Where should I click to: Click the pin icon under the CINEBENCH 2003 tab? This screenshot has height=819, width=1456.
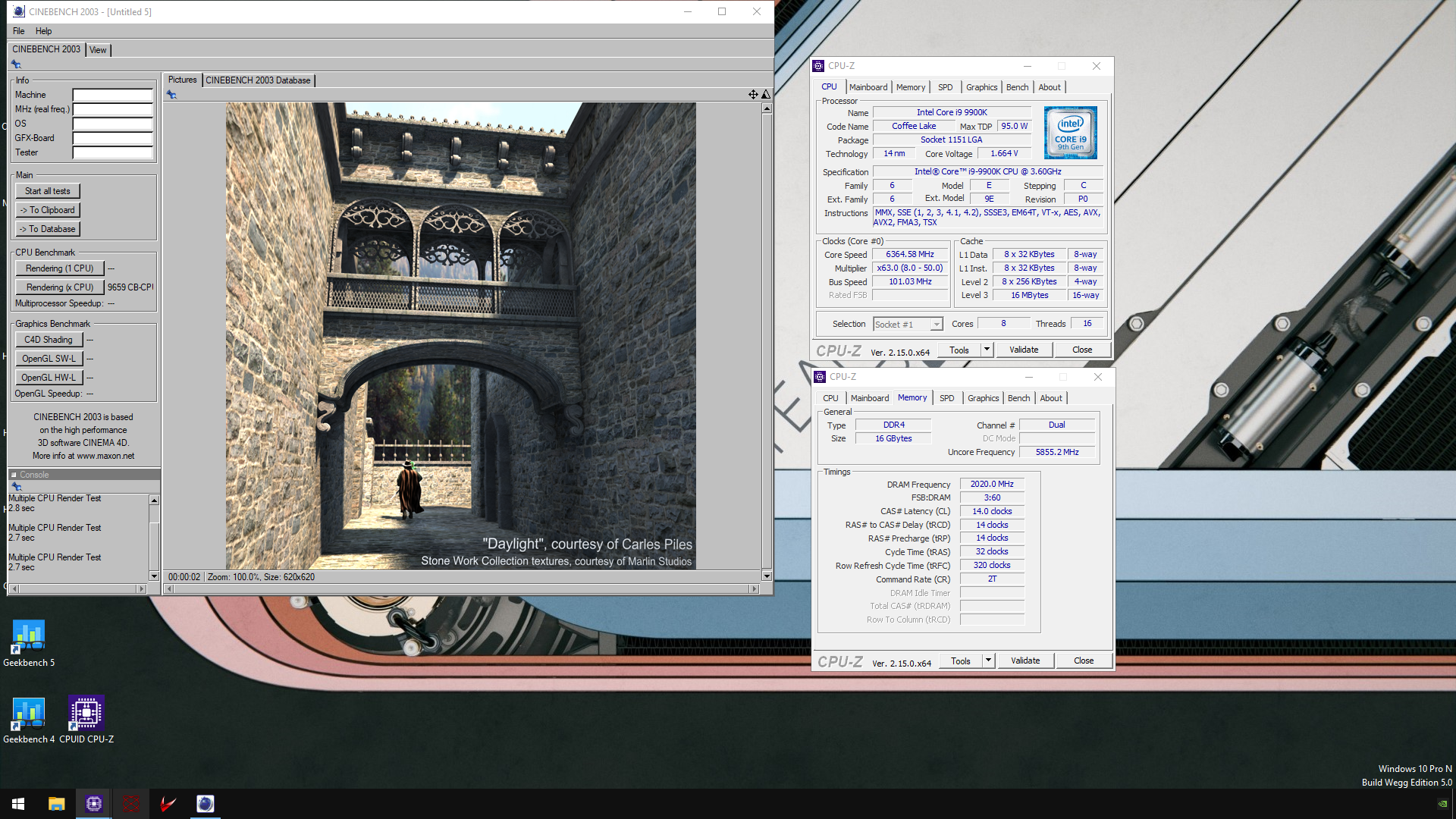(x=16, y=64)
